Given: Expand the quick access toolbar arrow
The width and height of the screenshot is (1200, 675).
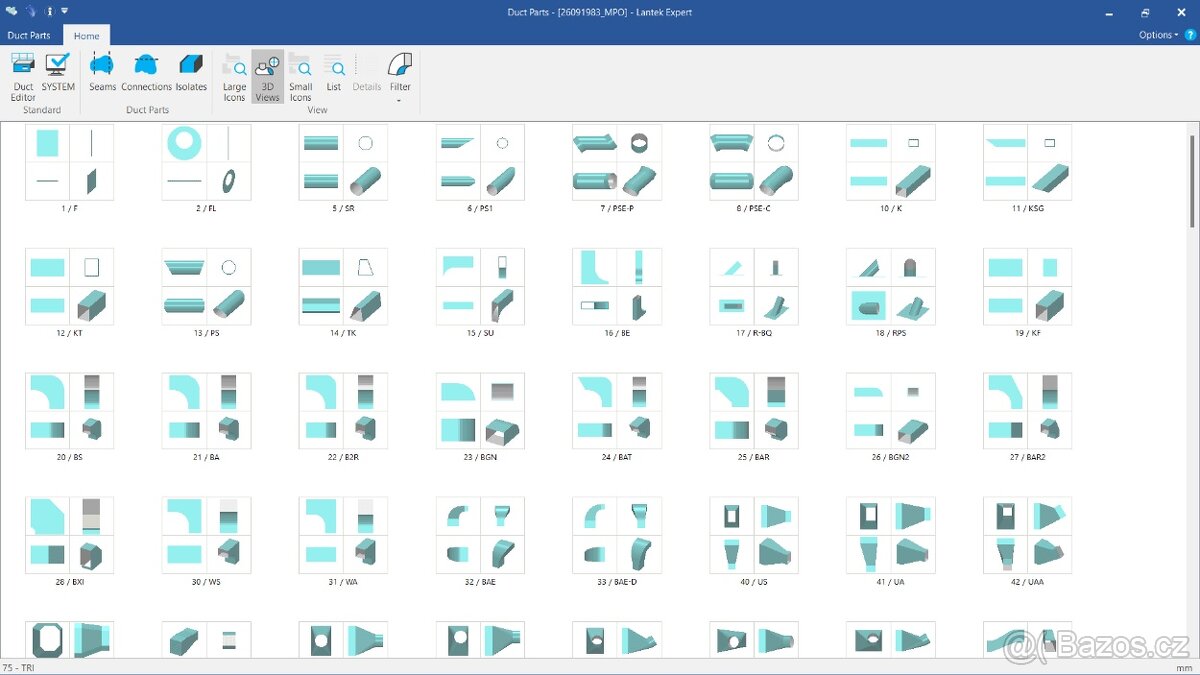Looking at the screenshot, I should pyautogui.click(x=65, y=12).
